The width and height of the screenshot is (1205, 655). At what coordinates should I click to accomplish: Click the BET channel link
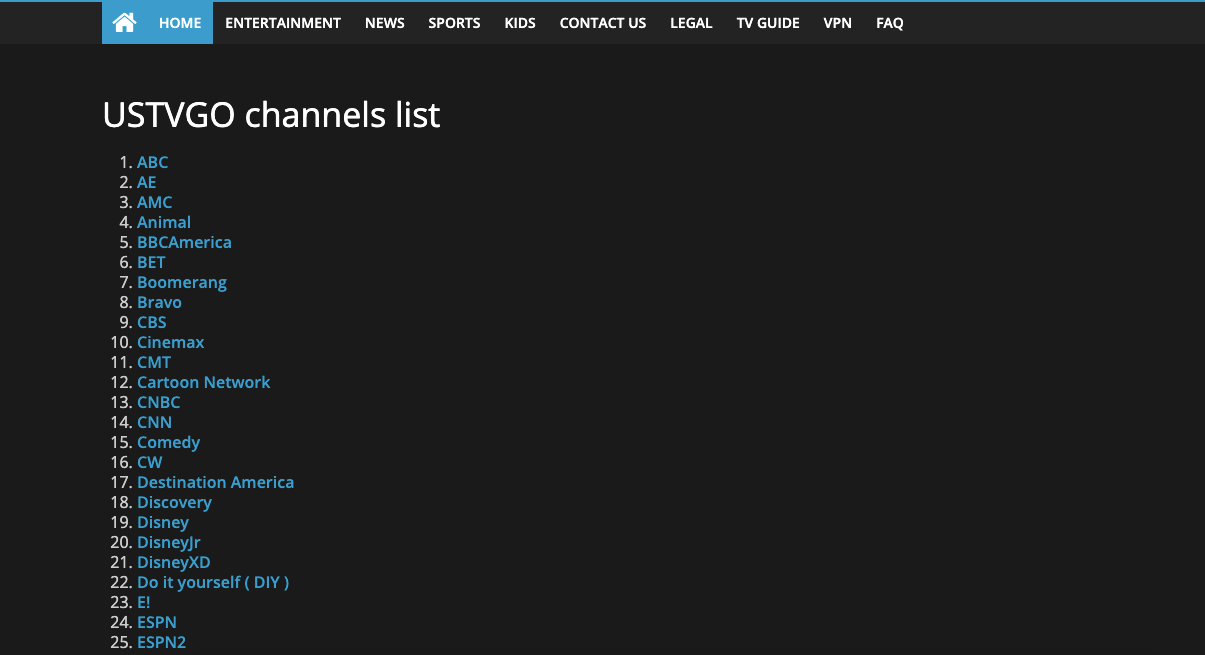click(151, 262)
